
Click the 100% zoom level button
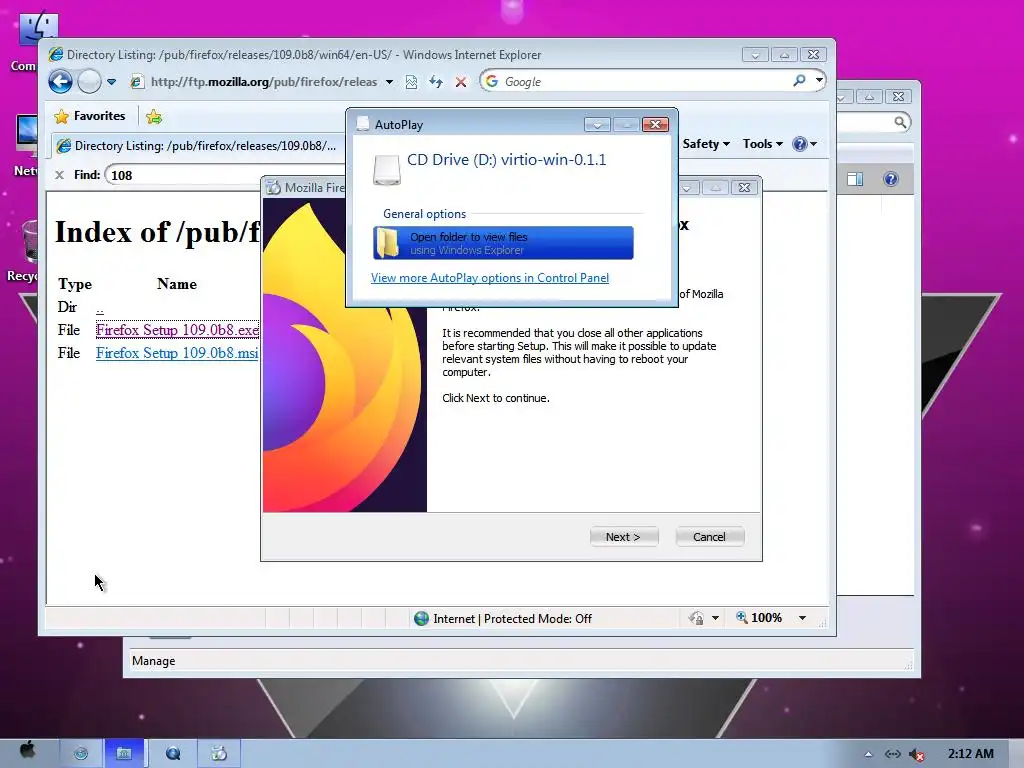[760, 618]
